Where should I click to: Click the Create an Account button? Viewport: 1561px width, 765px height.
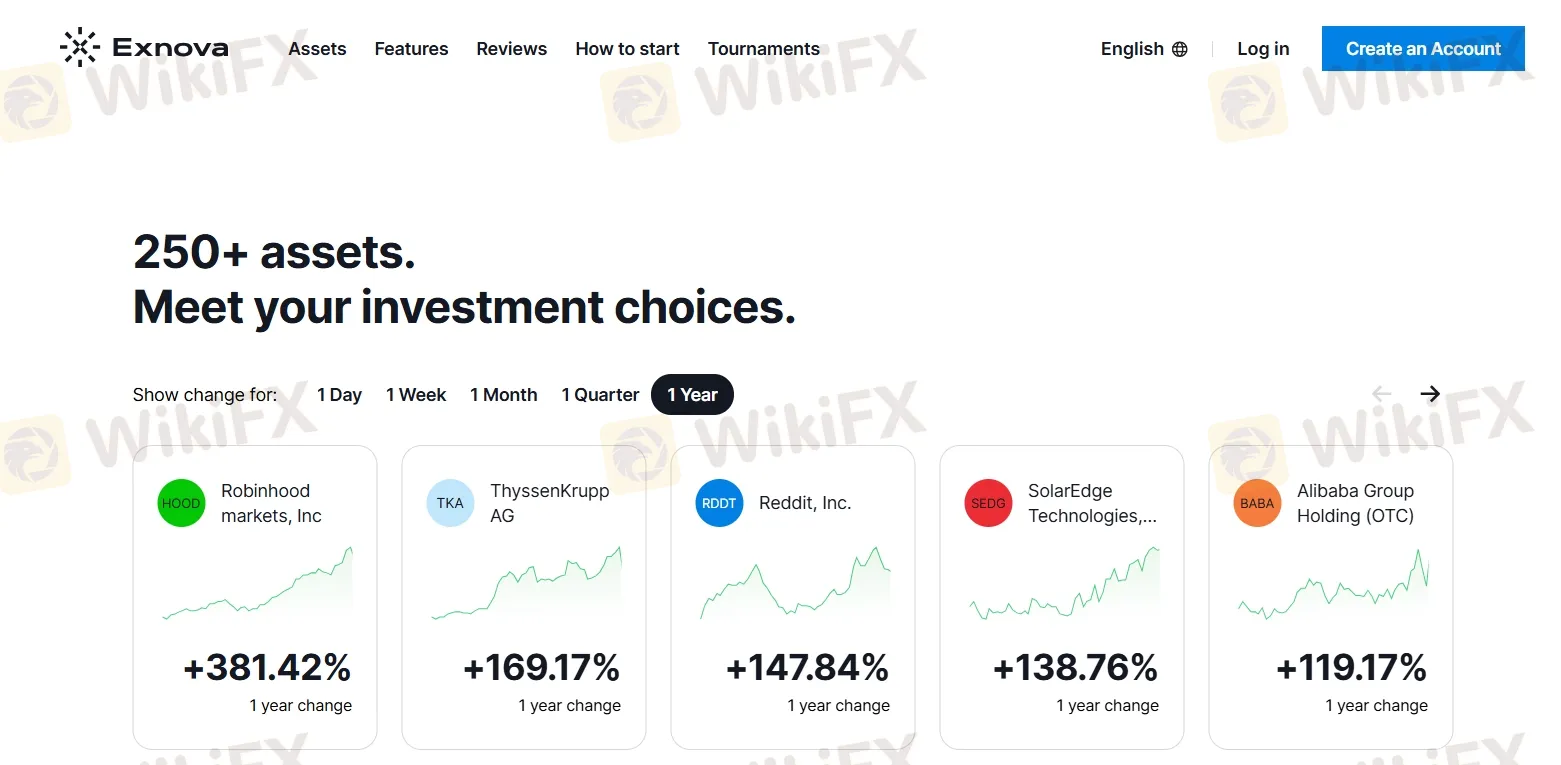[x=1423, y=49]
